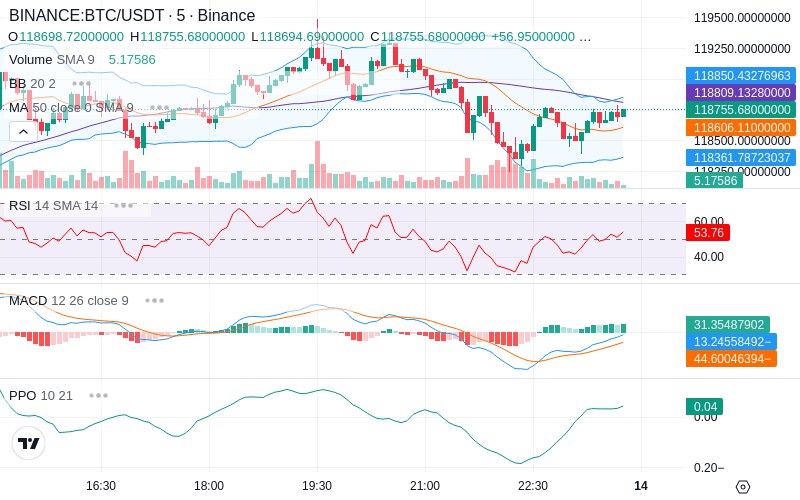The image size is (800, 500).
Task: Open more options for PPO indicator
Action: coord(98,395)
